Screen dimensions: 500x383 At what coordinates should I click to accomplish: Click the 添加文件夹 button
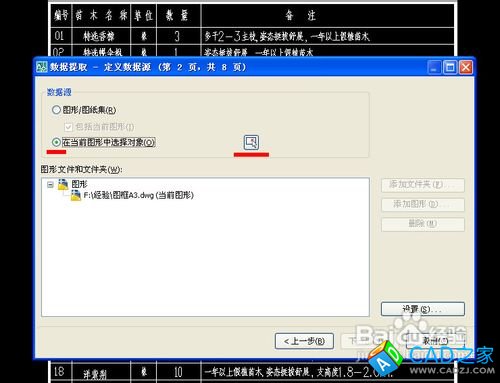pyautogui.click(x=423, y=185)
